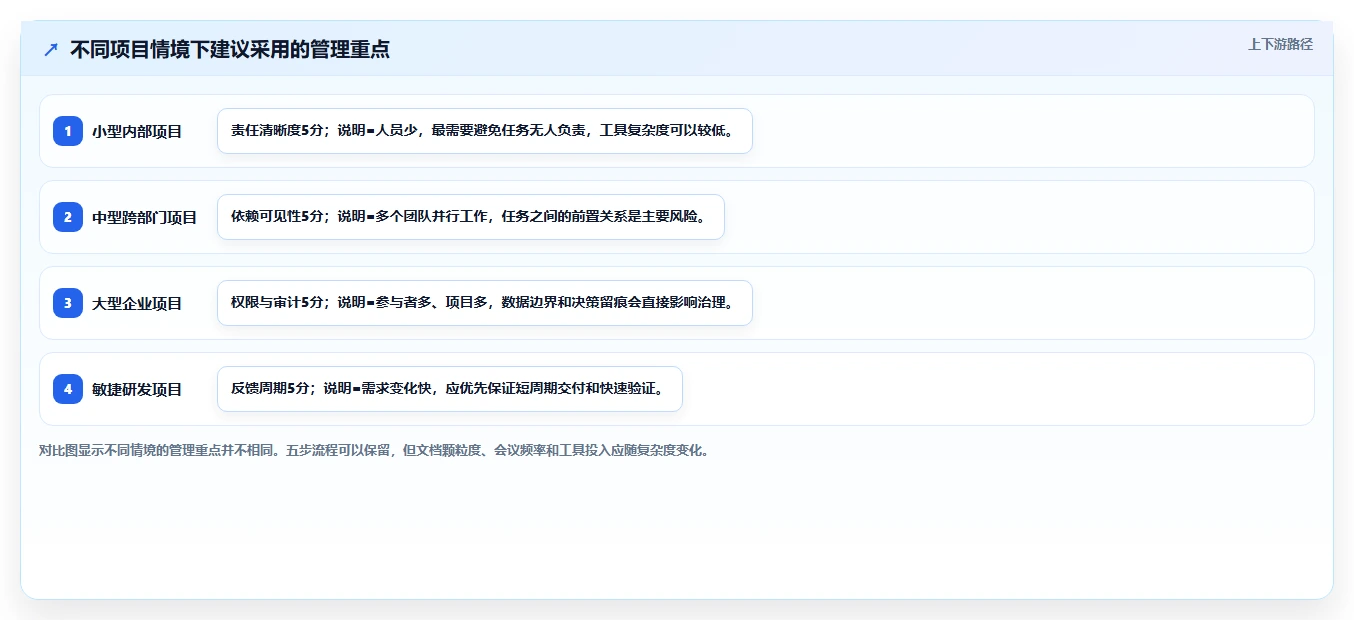Image resolution: width=1354 pixels, height=620 pixels.
Task: Select the 敏捷研发项目 label
Action: (x=137, y=389)
